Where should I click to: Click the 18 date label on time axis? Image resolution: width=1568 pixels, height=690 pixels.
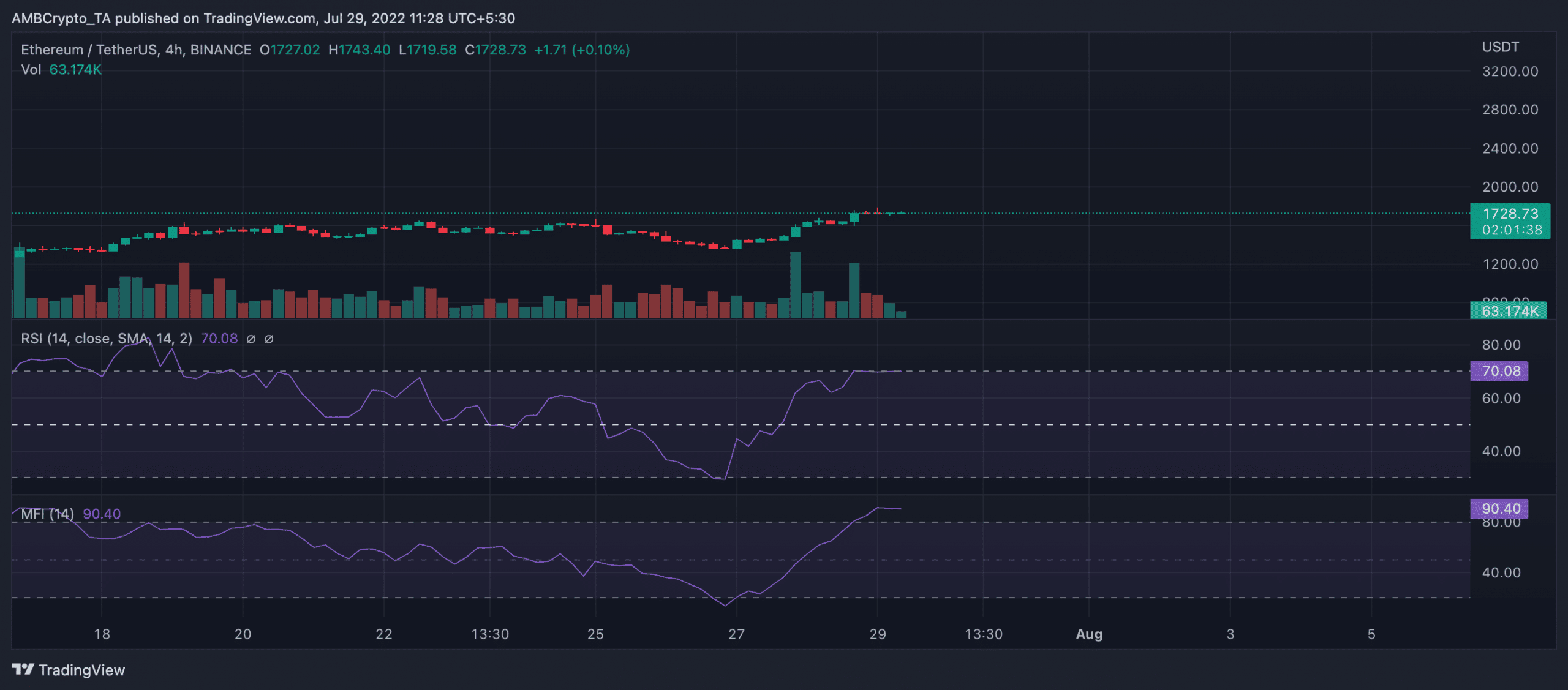tap(102, 634)
